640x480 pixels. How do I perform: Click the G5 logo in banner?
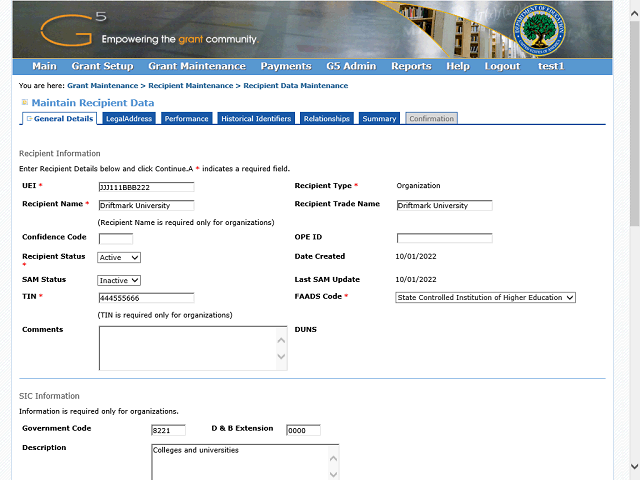(73, 29)
